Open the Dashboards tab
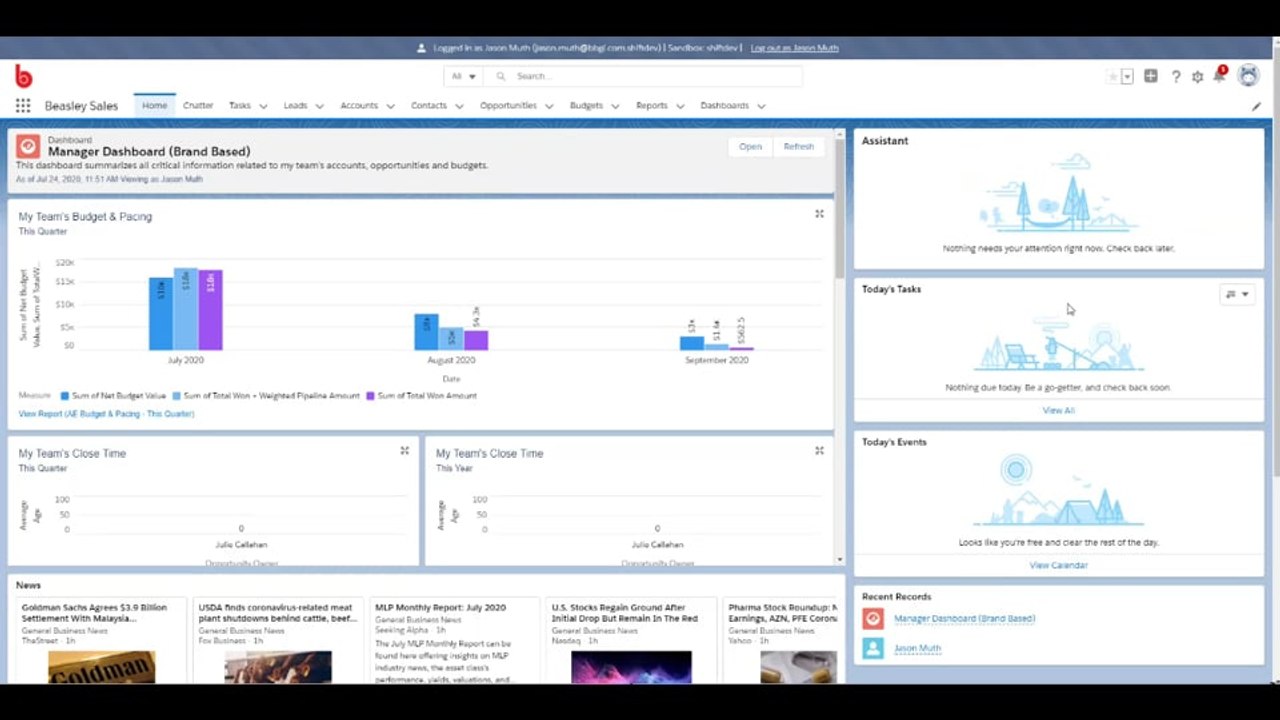The width and height of the screenshot is (1280, 720). [x=724, y=106]
